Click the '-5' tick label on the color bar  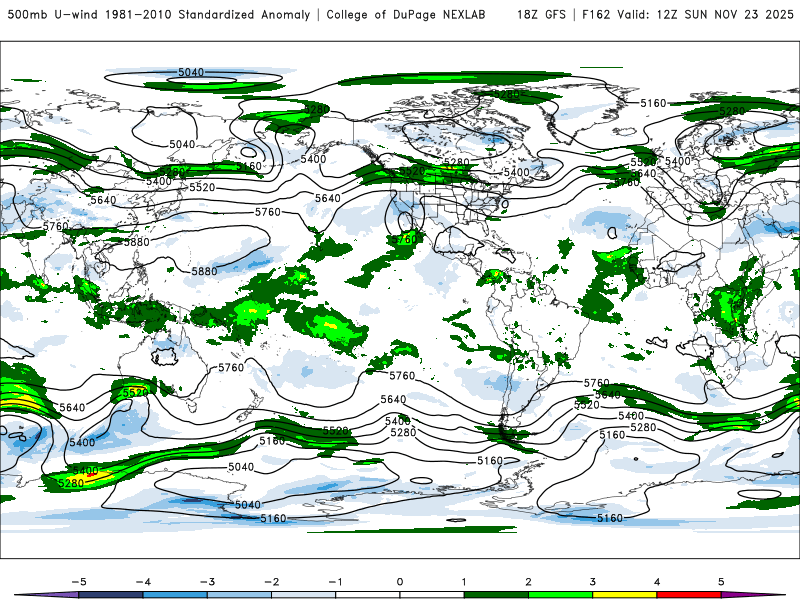79,582
